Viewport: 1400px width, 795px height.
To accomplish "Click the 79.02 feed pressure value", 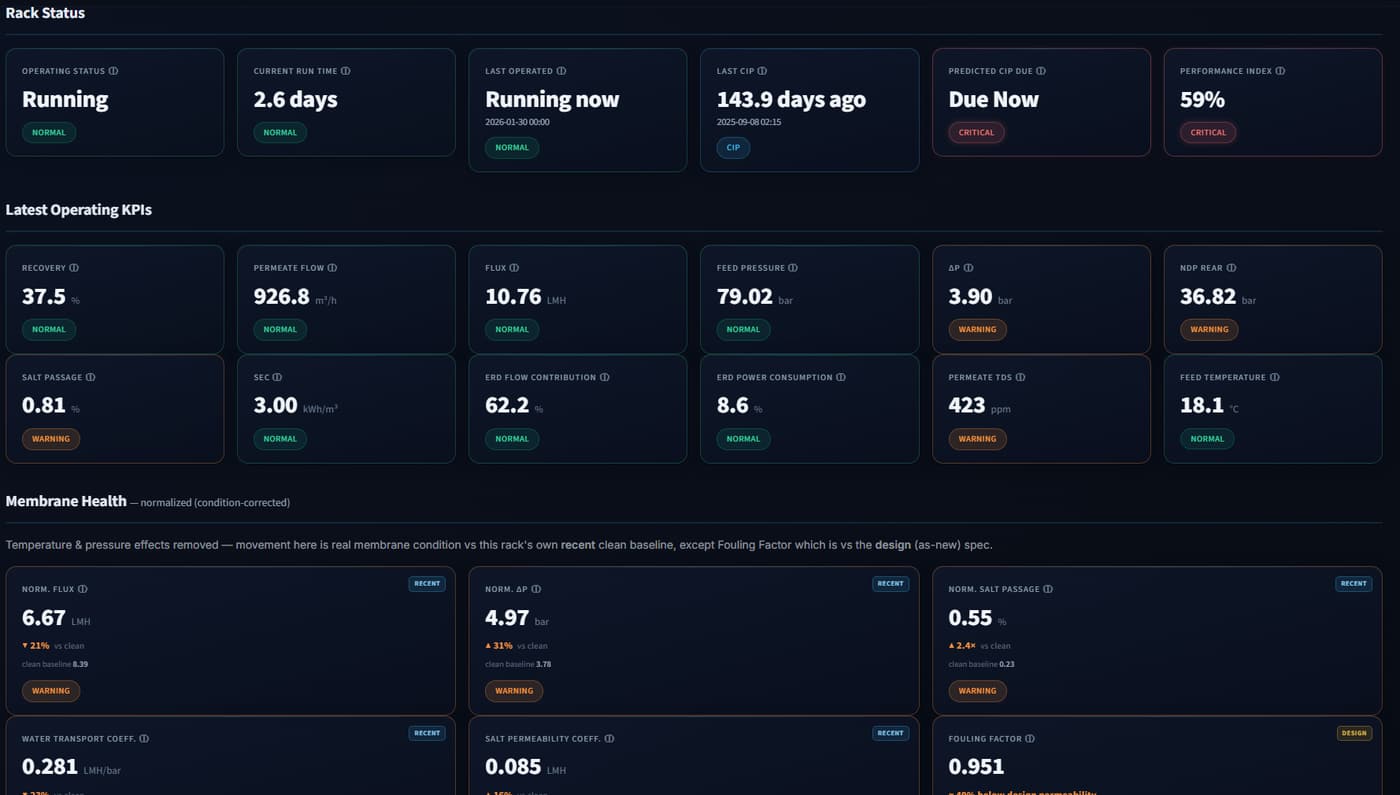I will [745, 297].
